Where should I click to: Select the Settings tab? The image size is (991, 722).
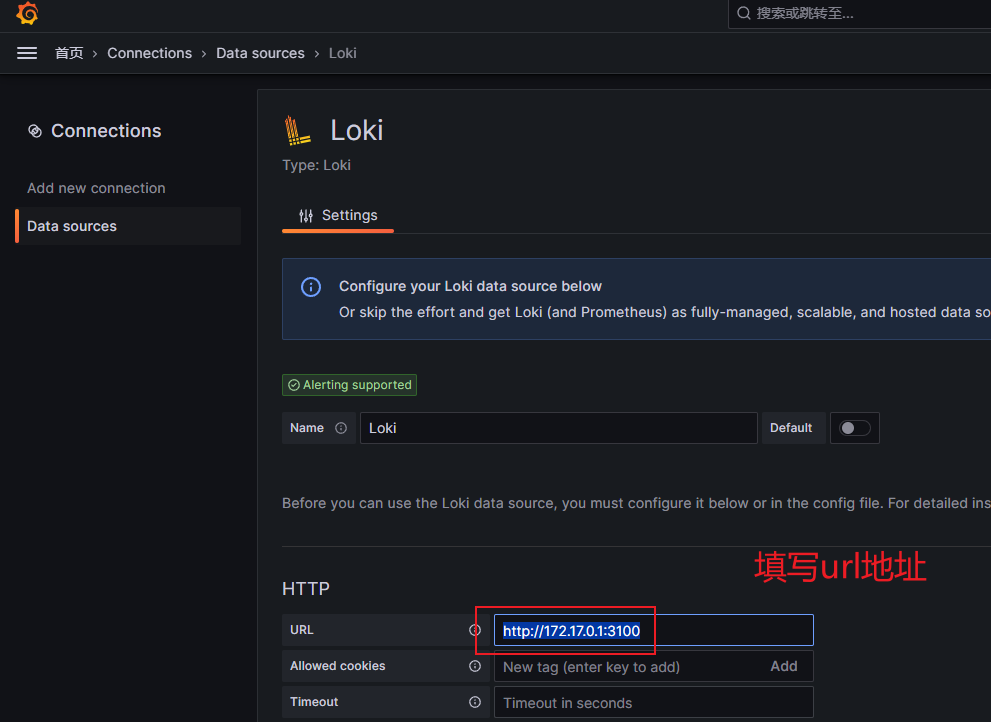(x=338, y=215)
